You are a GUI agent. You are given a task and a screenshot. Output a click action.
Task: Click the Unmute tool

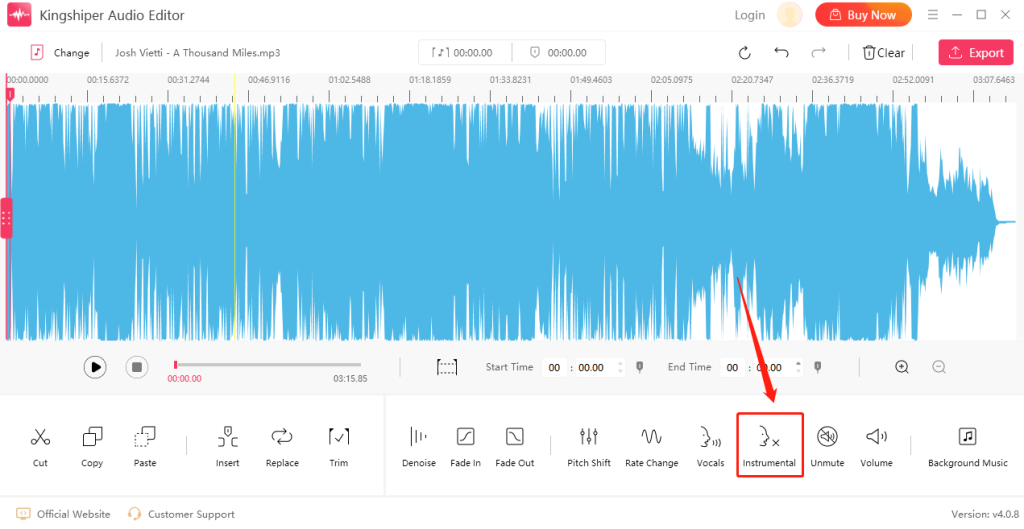(x=827, y=446)
